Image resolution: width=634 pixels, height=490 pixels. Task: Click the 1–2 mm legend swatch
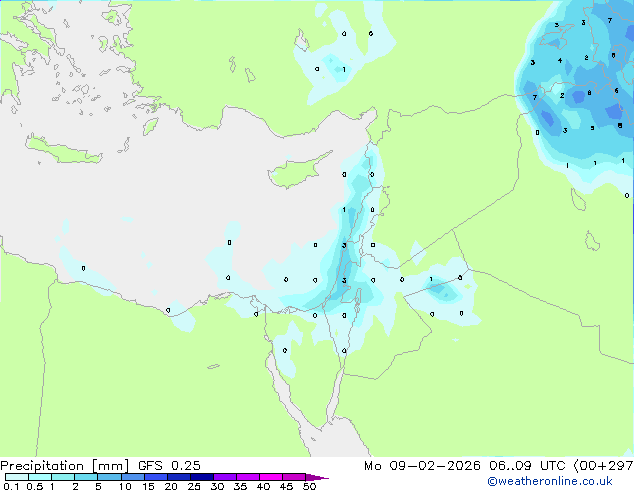[x=63, y=477]
